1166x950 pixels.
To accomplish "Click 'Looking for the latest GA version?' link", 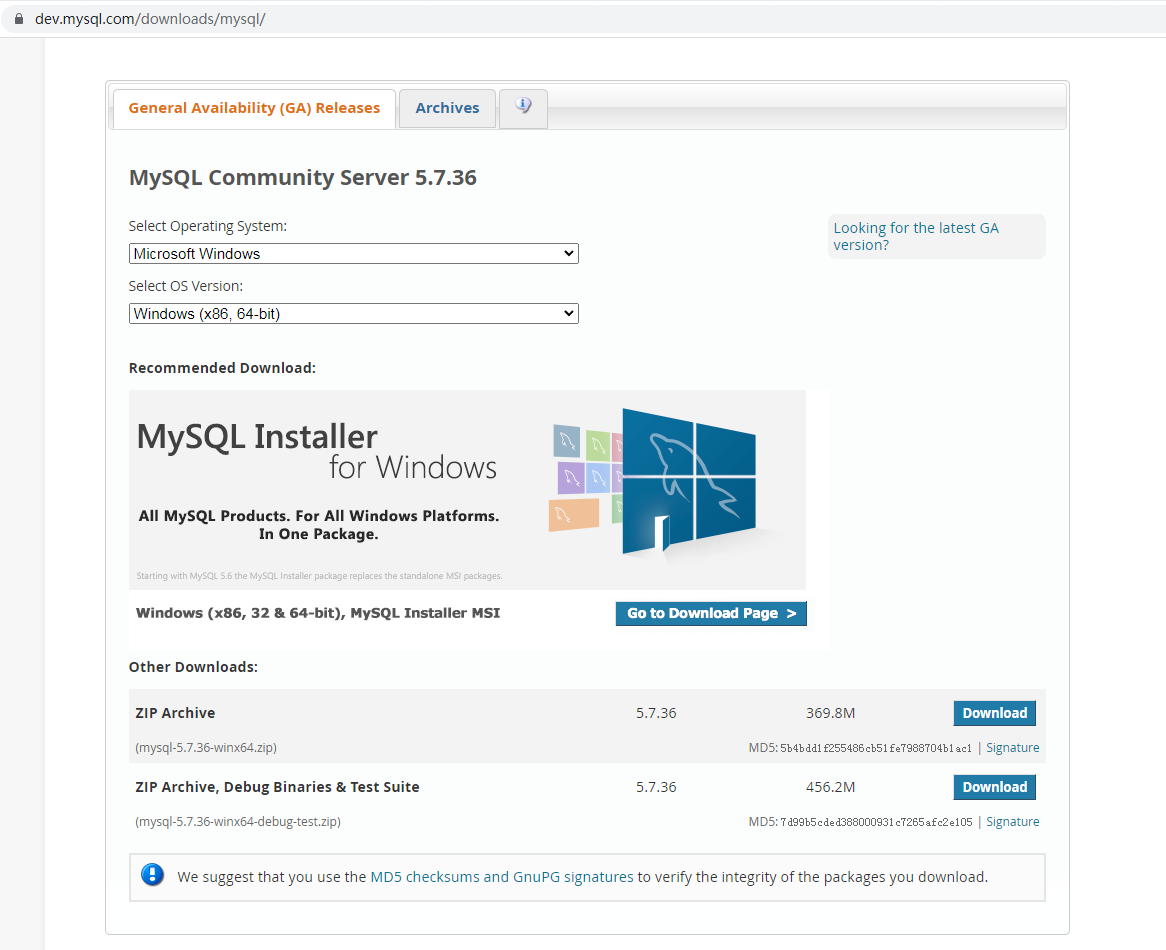I will click(x=916, y=236).
